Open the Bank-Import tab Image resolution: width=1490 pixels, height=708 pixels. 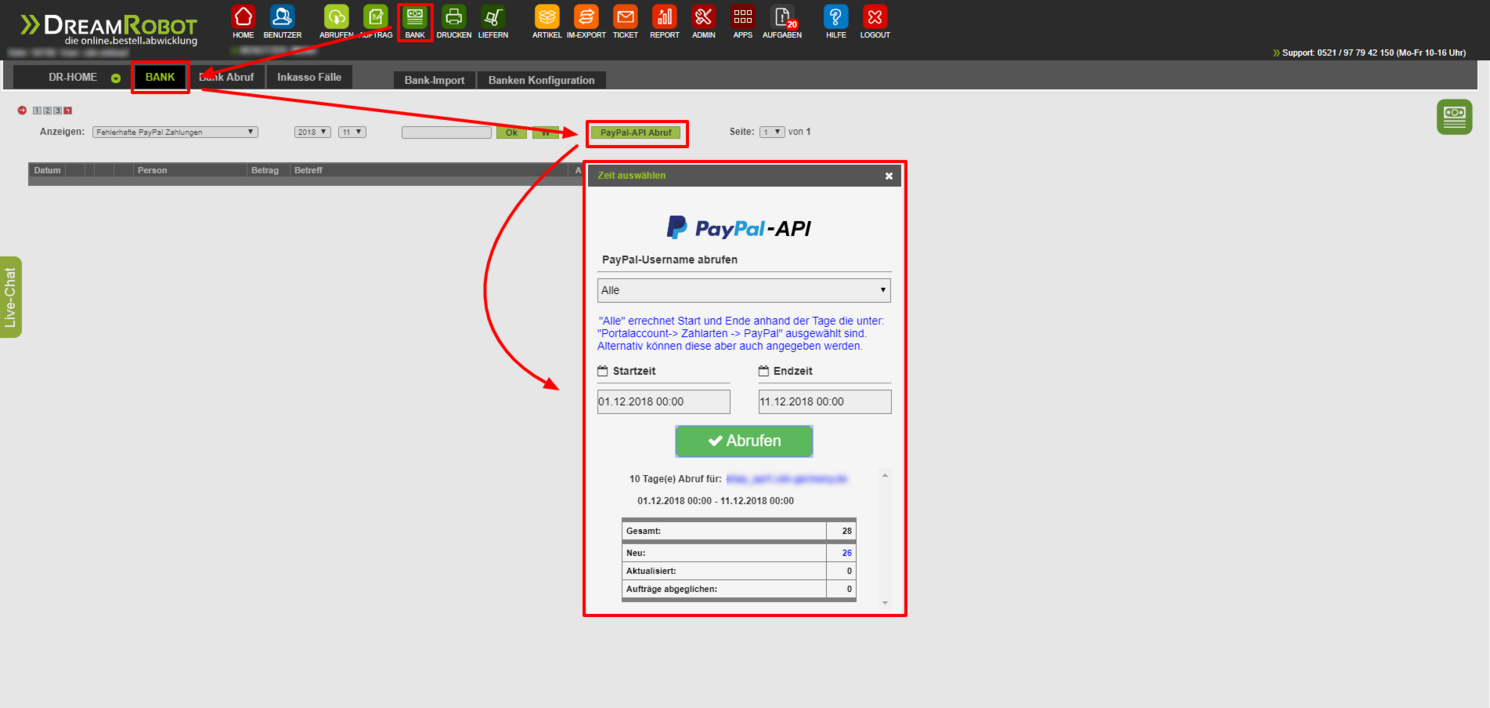pos(434,80)
